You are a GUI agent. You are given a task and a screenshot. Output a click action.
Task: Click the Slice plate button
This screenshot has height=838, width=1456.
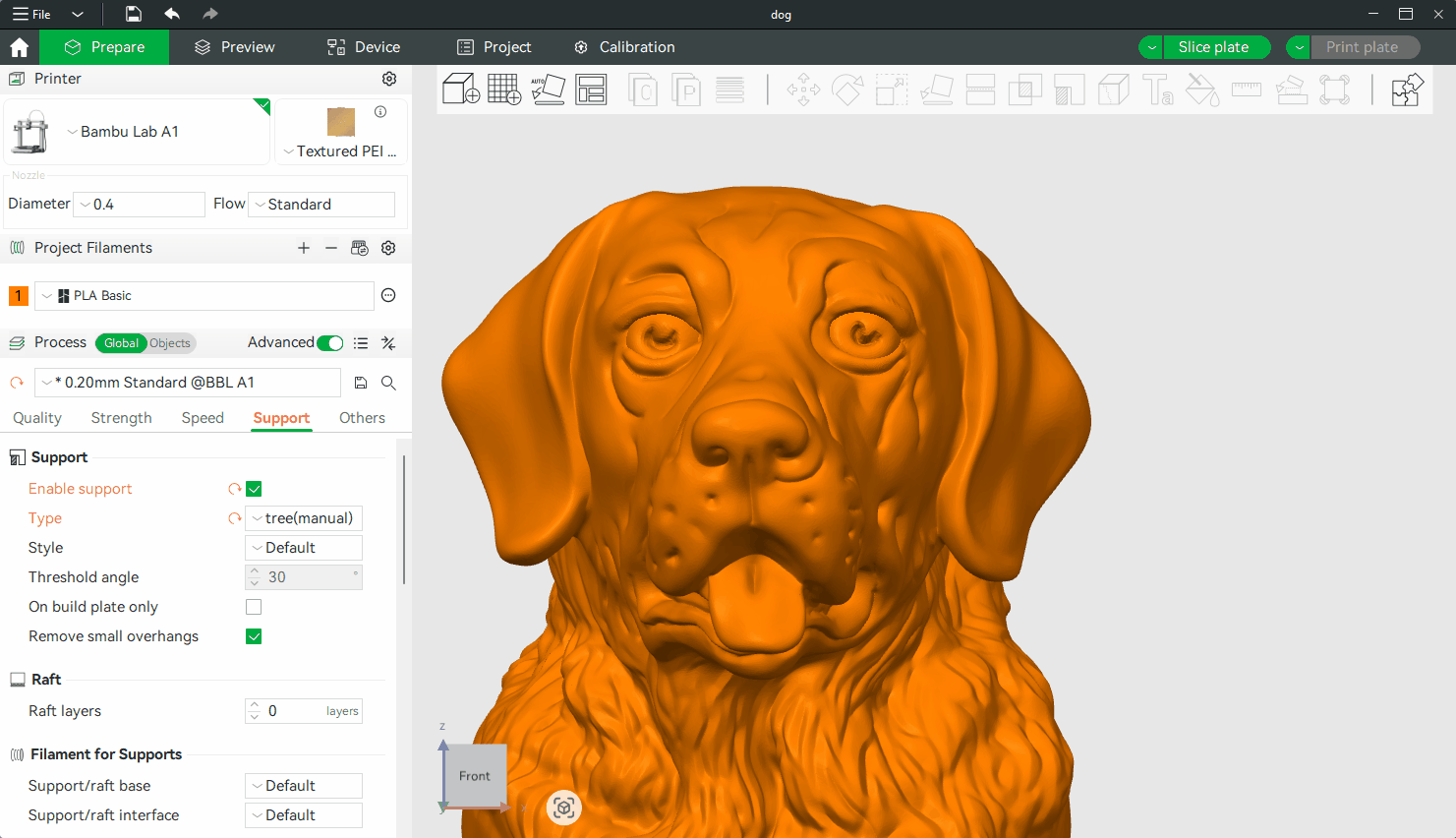pos(1213,47)
